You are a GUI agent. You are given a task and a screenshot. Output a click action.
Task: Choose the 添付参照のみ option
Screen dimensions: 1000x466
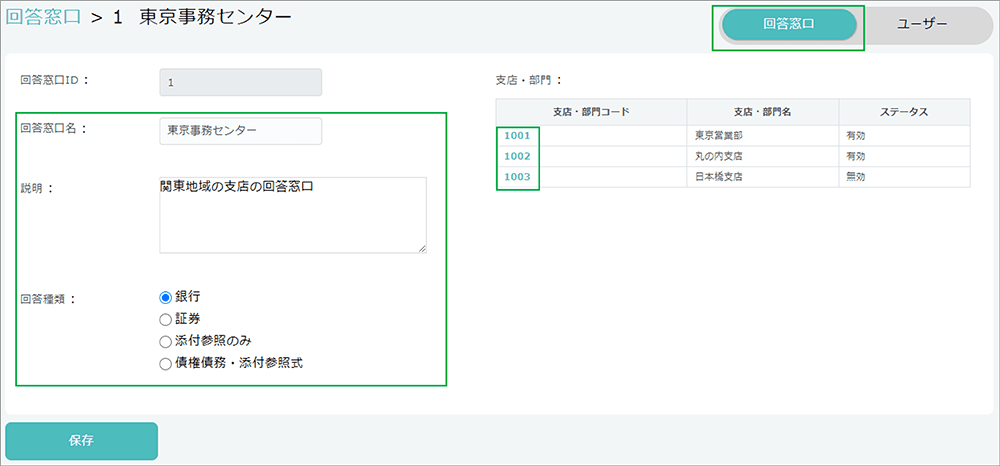[x=166, y=341]
